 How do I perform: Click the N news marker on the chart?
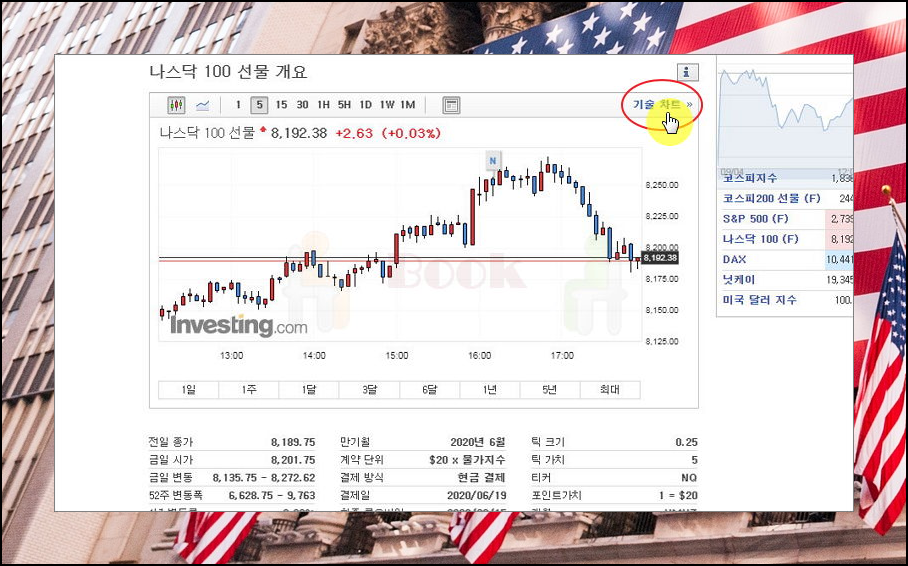click(x=493, y=160)
